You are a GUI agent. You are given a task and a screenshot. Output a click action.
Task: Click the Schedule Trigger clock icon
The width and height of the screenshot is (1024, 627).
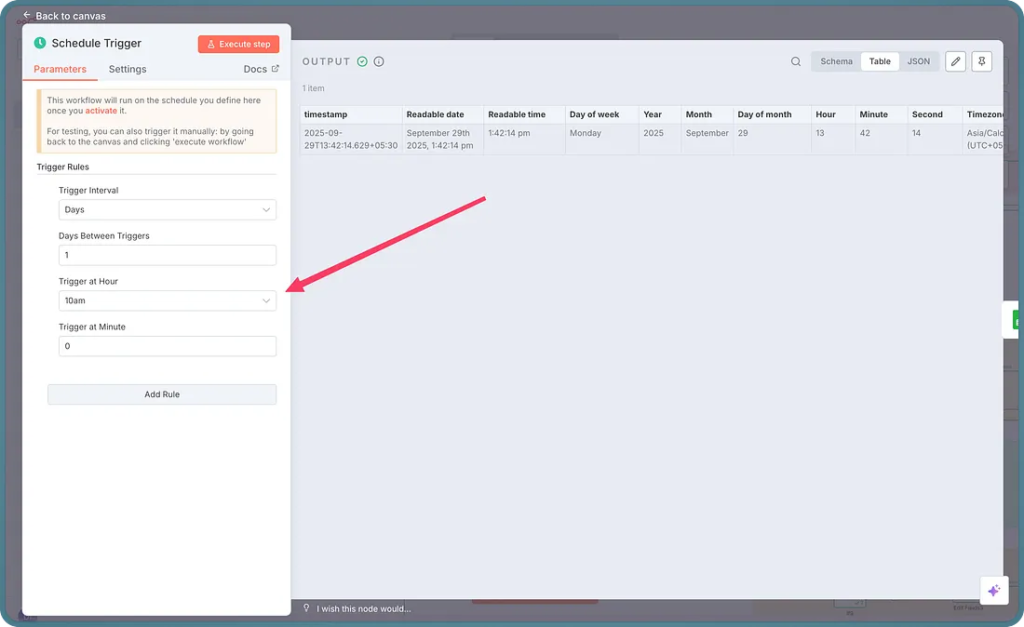pyautogui.click(x=40, y=43)
